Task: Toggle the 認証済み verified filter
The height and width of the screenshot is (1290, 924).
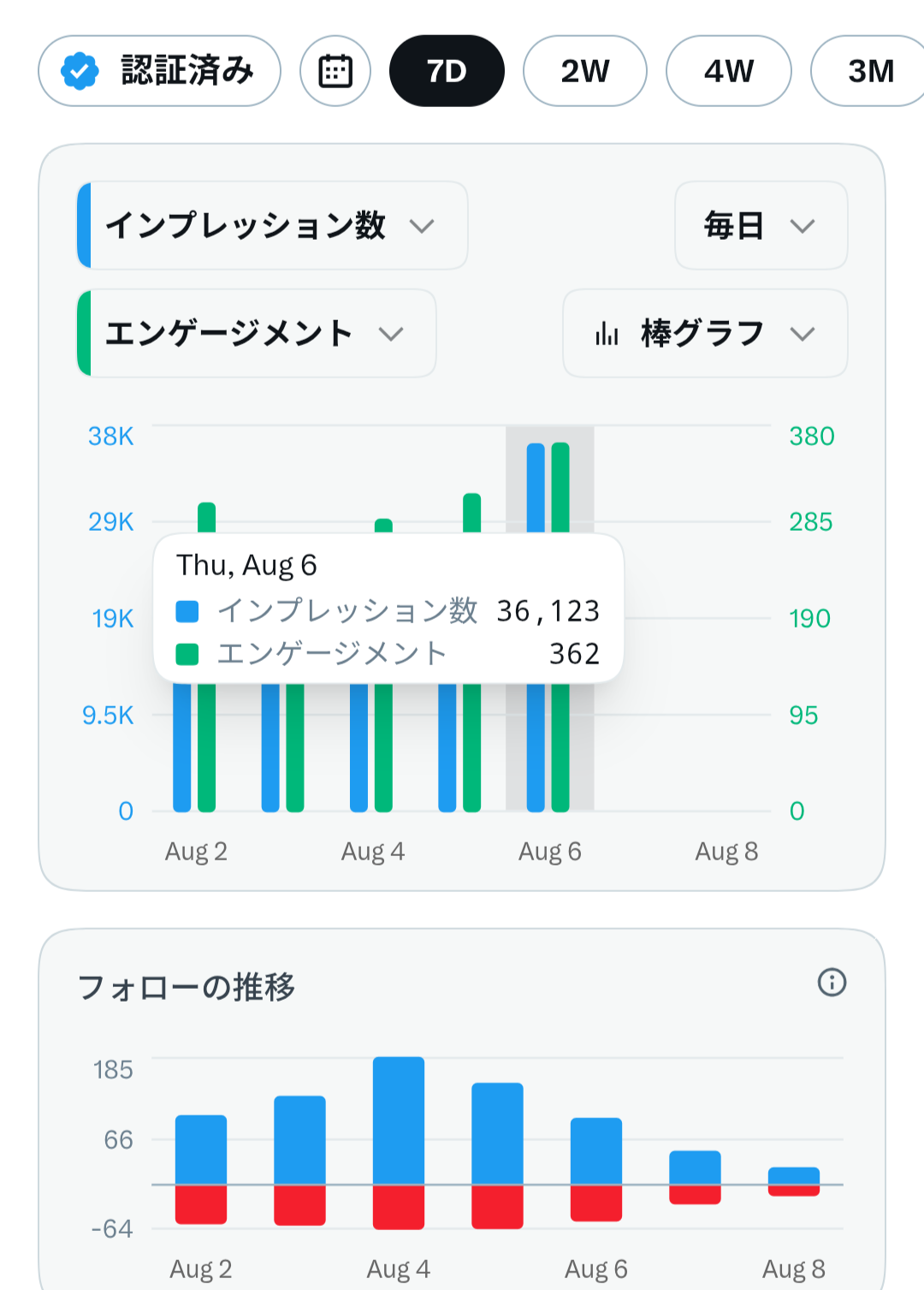Action: pyautogui.click(x=159, y=71)
